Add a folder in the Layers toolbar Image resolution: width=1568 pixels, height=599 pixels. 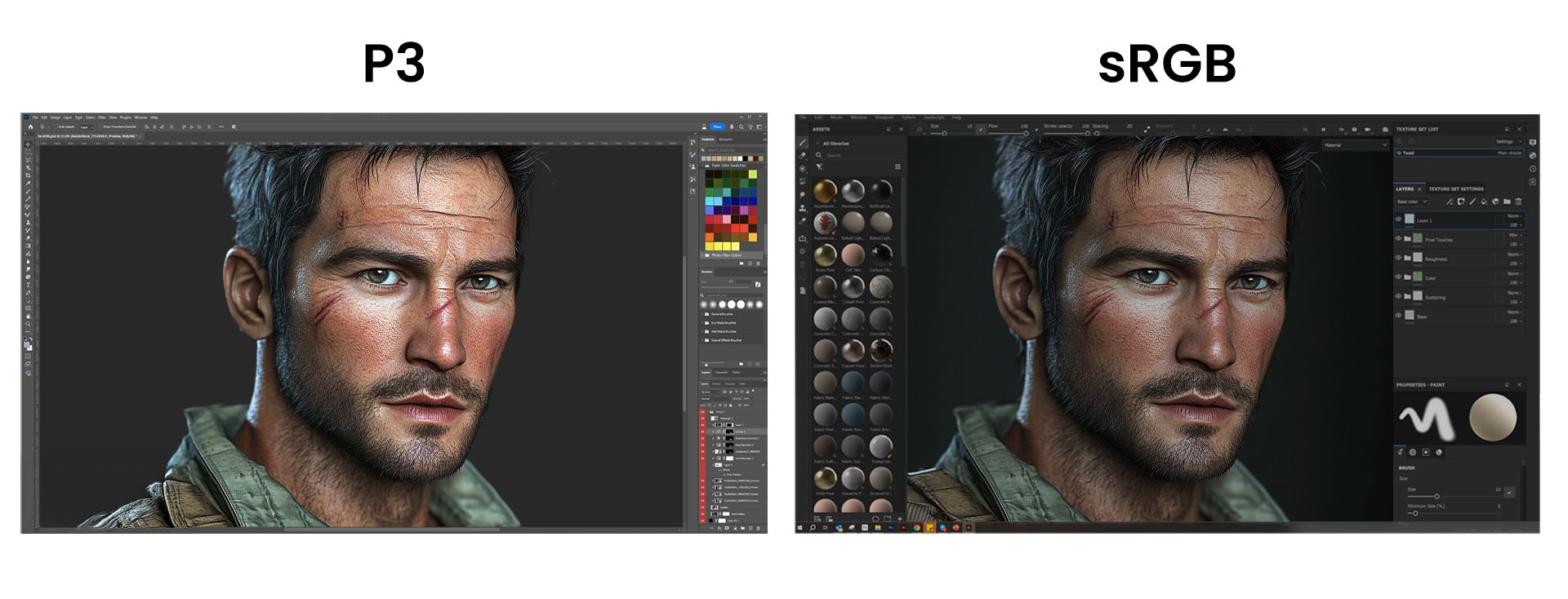tap(1507, 202)
